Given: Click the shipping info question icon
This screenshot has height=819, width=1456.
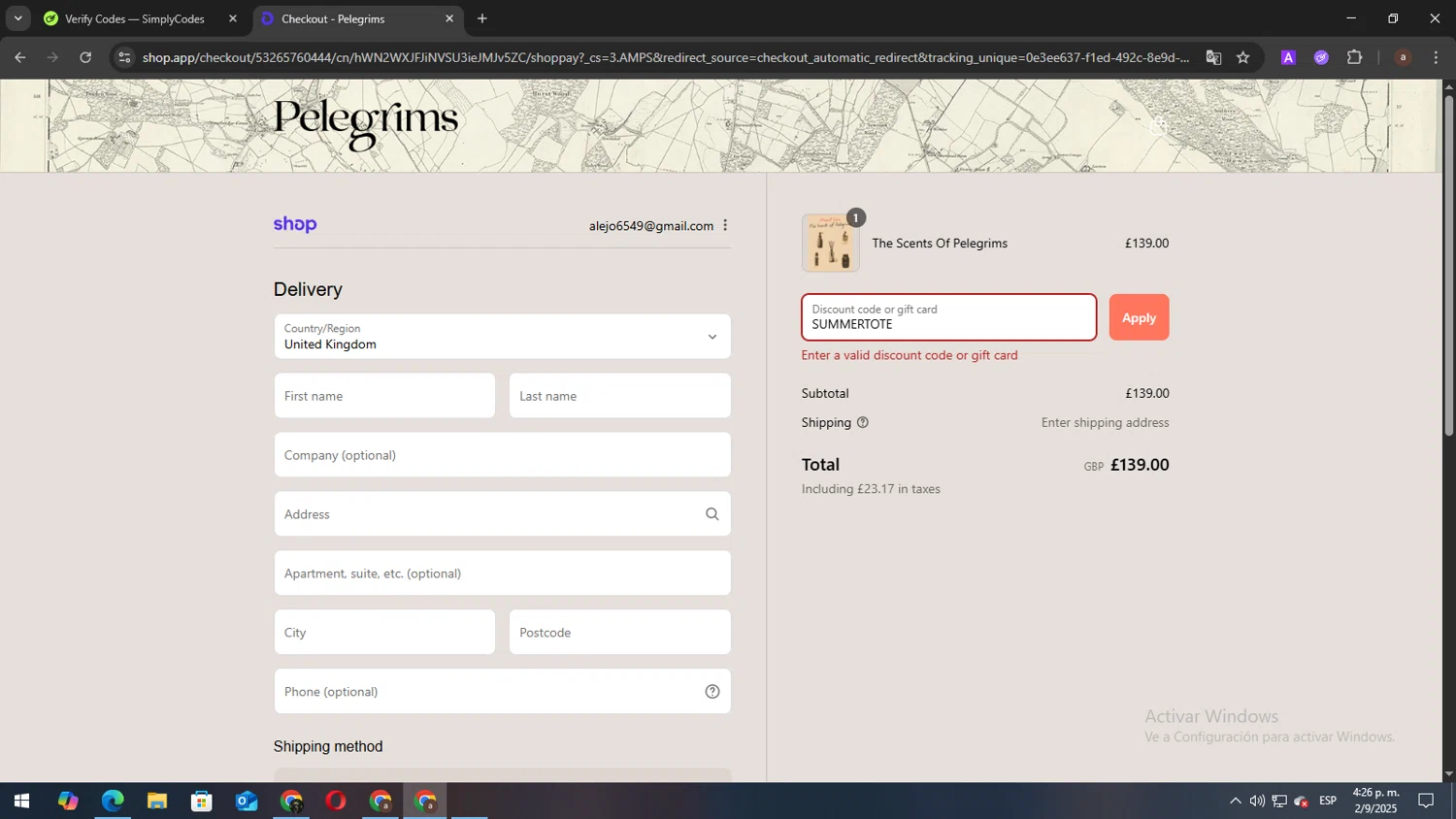Looking at the screenshot, I should pyautogui.click(x=862, y=423).
